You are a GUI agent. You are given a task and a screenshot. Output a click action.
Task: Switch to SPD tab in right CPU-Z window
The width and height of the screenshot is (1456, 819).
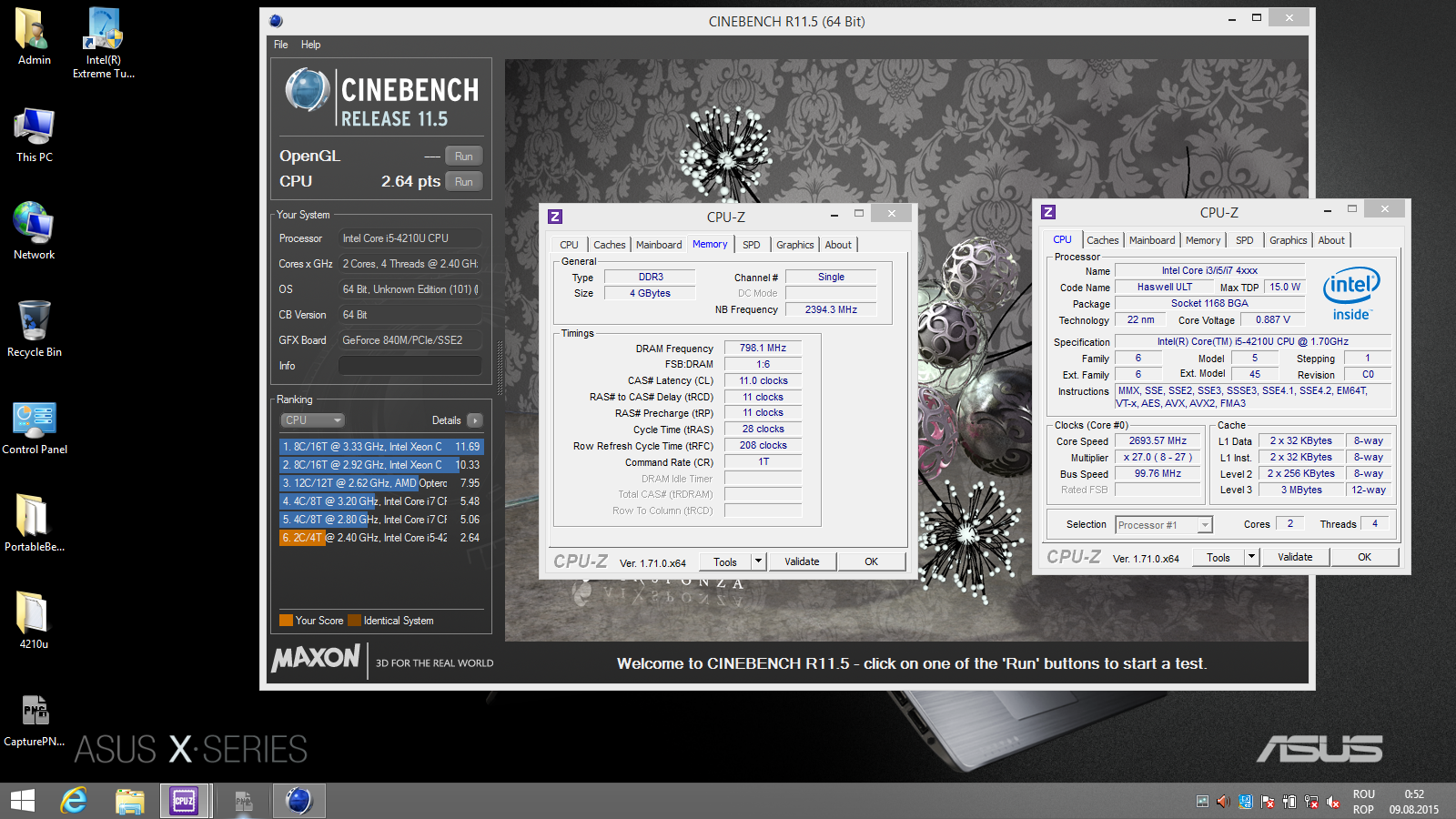click(x=1244, y=240)
